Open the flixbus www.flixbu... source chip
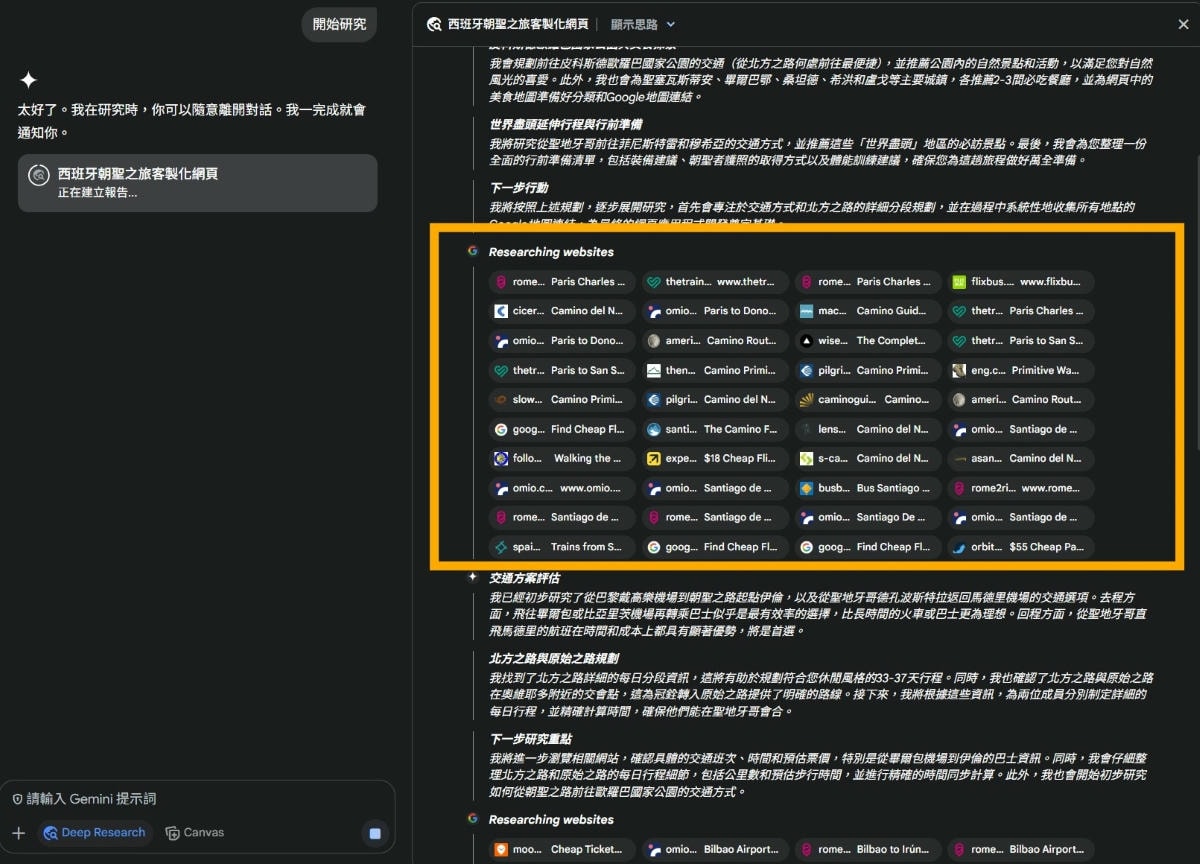This screenshot has width=1200, height=864. 1021,282
